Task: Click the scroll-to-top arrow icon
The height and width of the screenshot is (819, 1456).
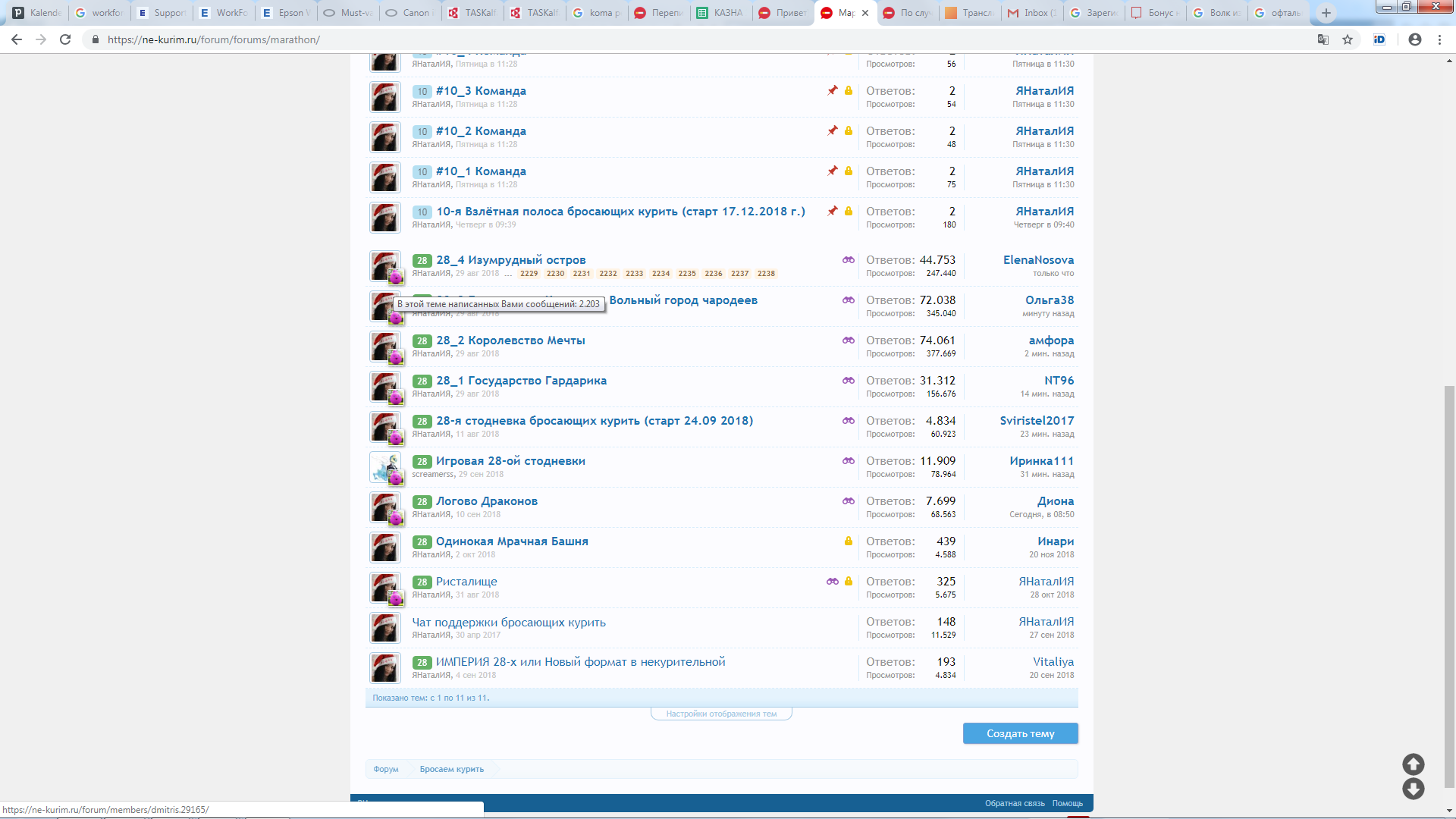Action: coord(1413,764)
